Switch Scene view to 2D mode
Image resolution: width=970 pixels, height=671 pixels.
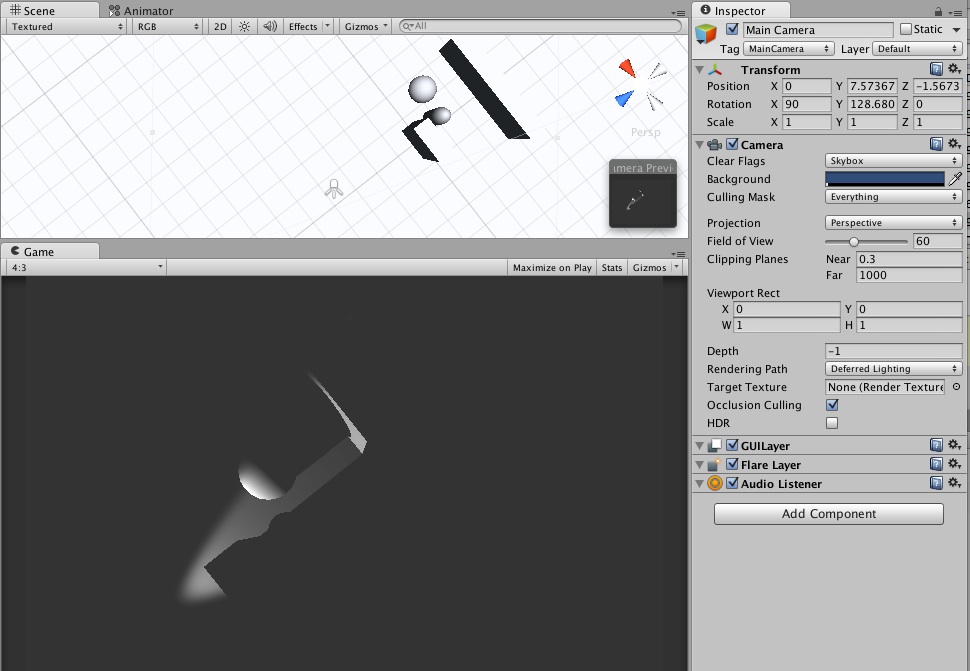click(x=219, y=27)
